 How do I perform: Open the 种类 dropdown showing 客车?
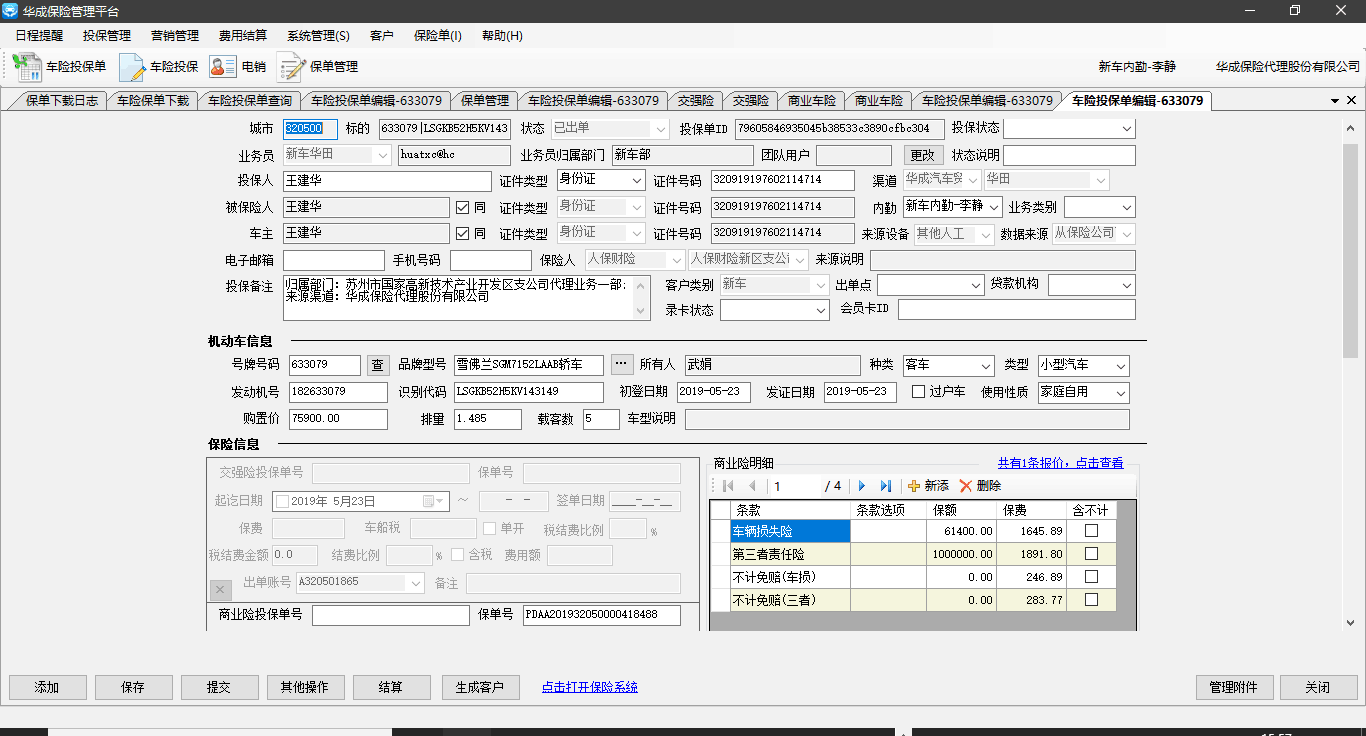click(985, 365)
